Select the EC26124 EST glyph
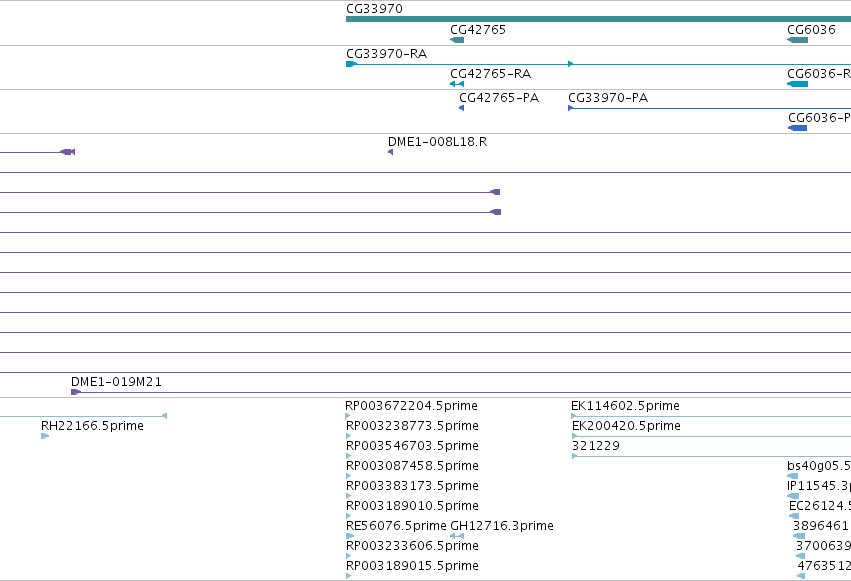This screenshot has height=581, width=851. 794,516
